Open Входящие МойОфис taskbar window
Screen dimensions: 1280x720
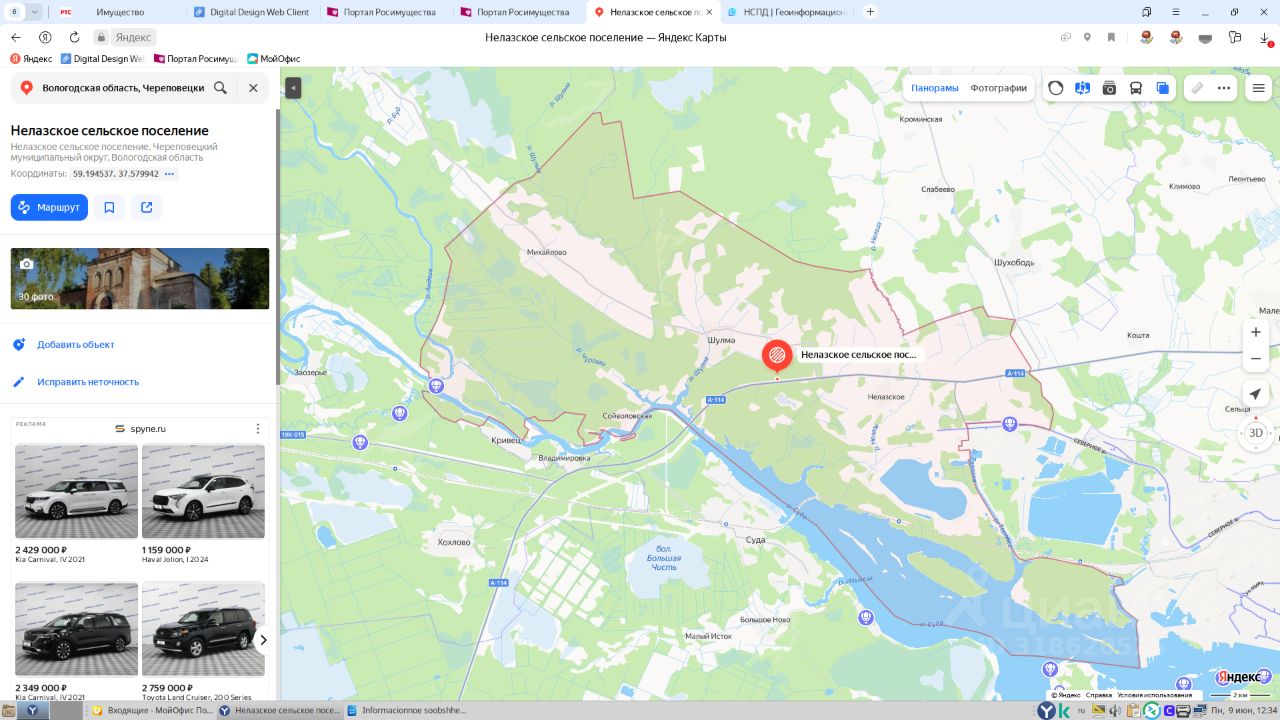pos(152,710)
